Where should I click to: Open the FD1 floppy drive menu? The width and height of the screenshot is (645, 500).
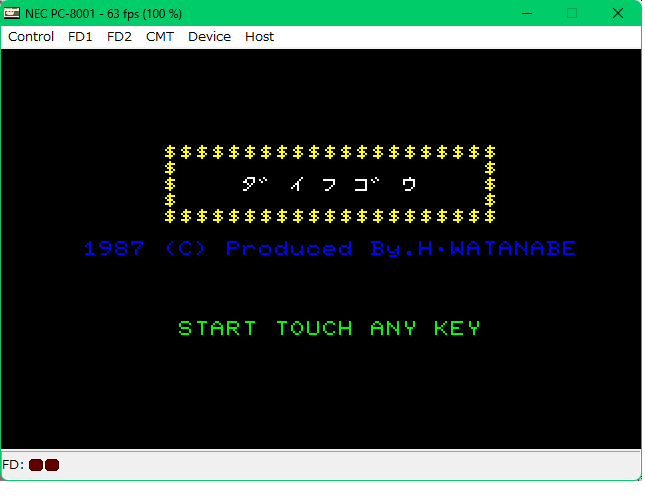[79, 37]
